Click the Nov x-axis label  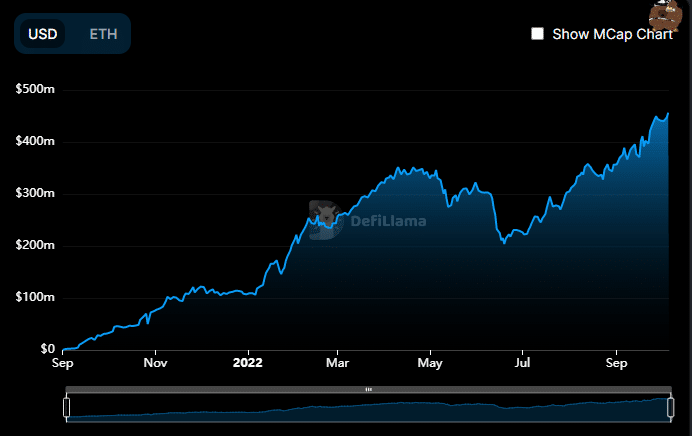coord(155,363)
